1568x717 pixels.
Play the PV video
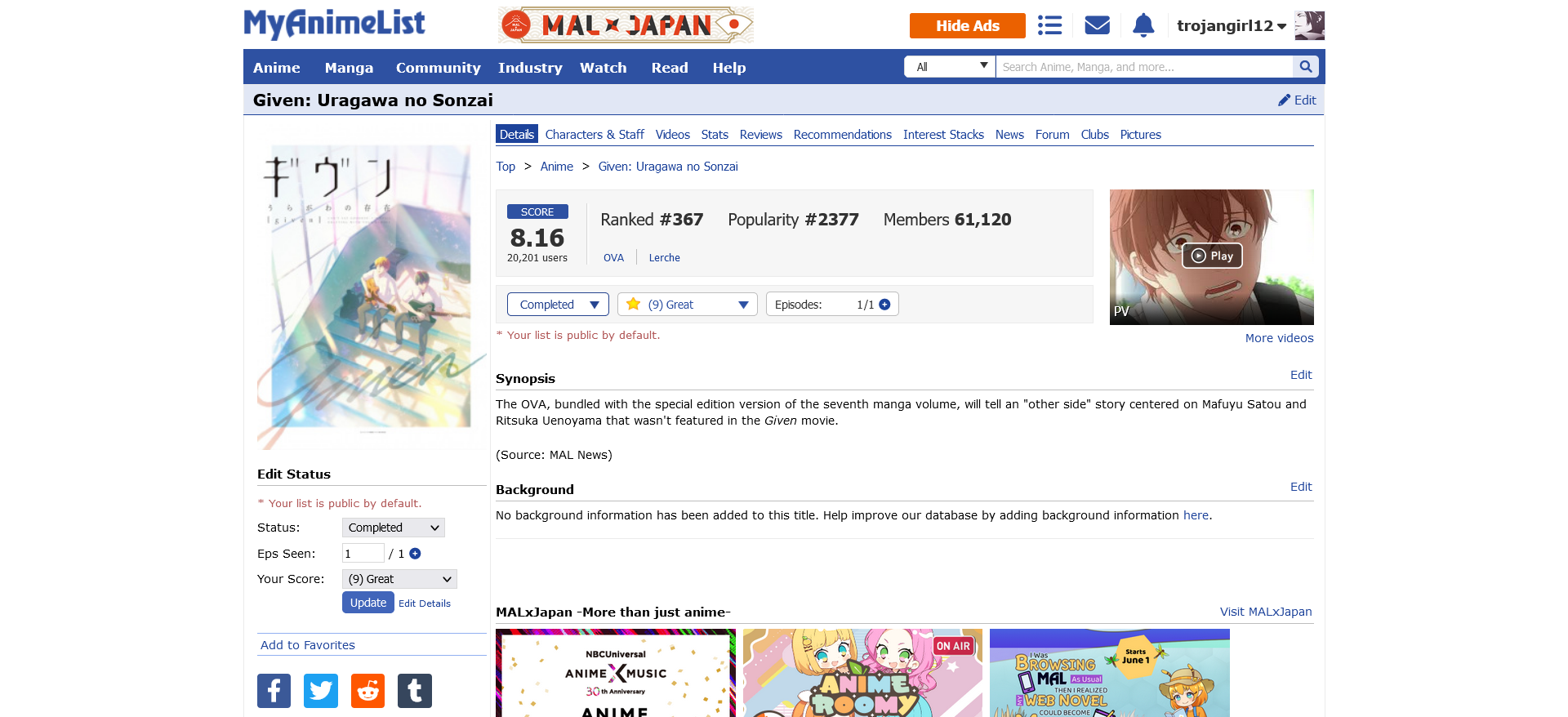pyautogui.click(x=1212, y=256)
